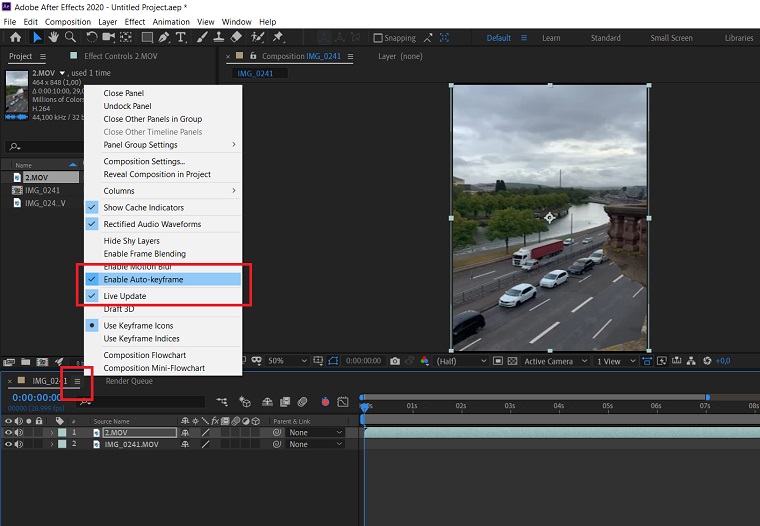Uncheck Show Cache Indicators option

tap(143, 207)
